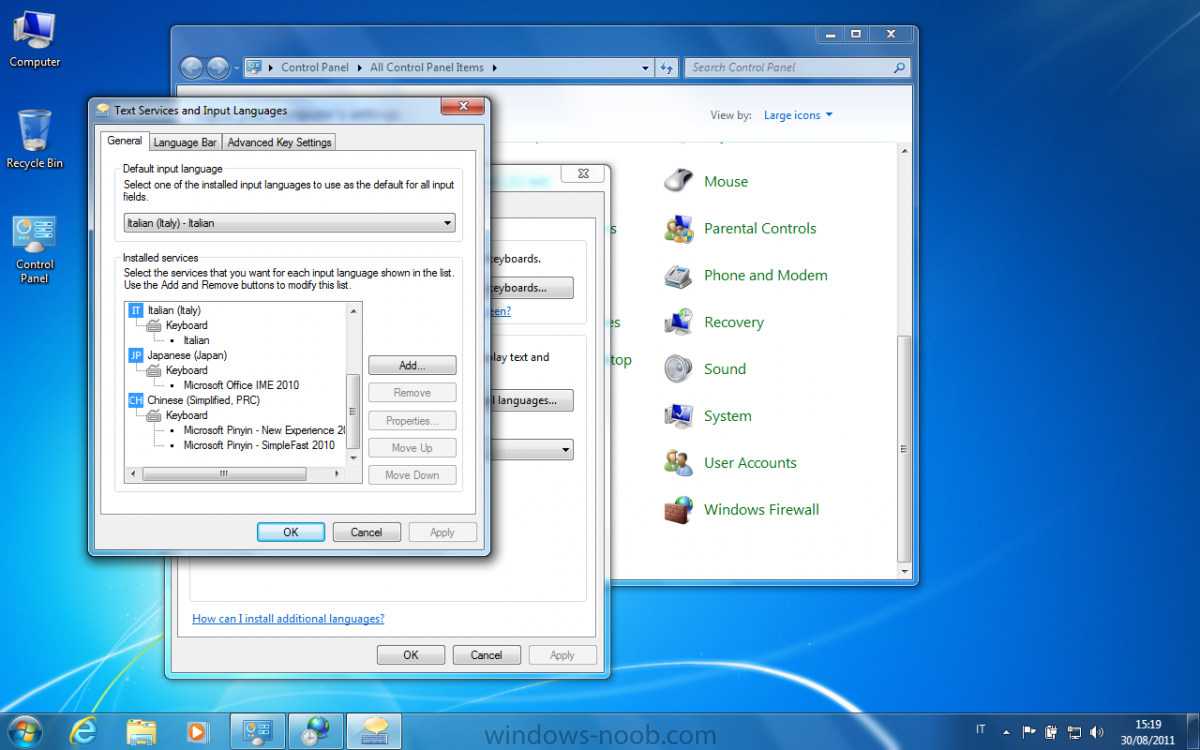Click the Back arrow in Control Panel
The image size is (1200, 750).
(191, 67)
